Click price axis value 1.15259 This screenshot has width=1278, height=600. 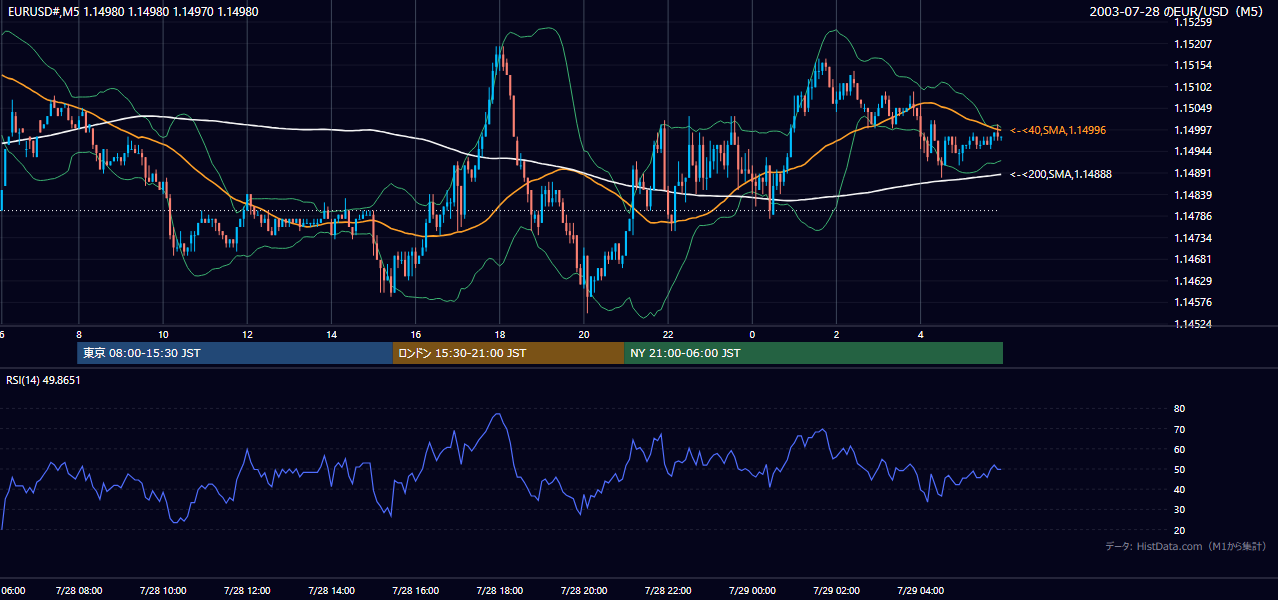tap(1194, 22)
